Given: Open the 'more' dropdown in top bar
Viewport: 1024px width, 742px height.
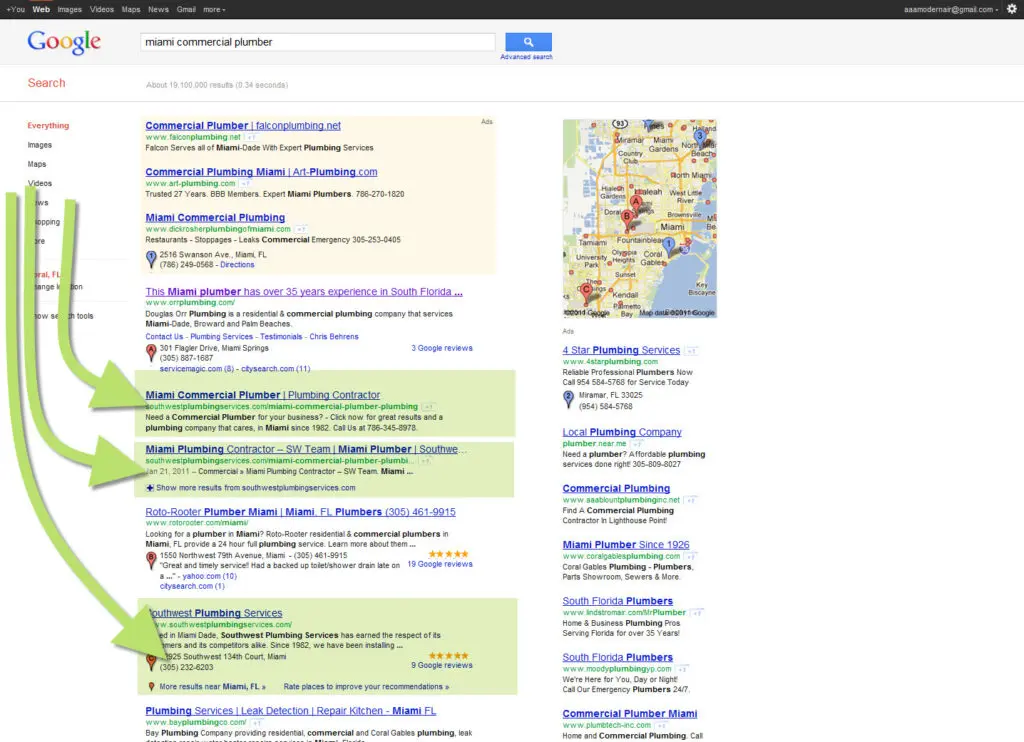Looking at the screenshot, I should pos(214,9).
